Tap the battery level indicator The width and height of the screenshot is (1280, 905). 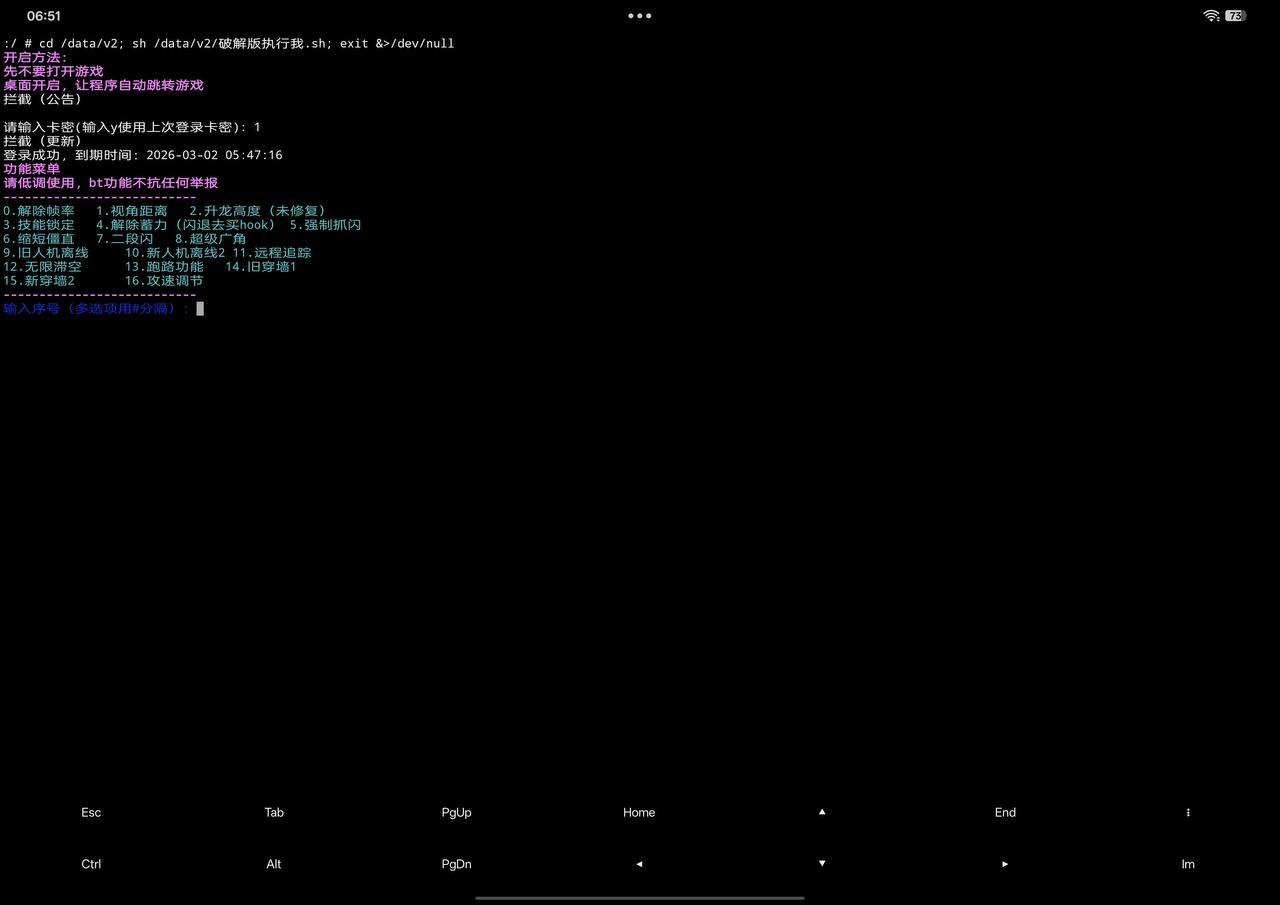tap(1236, 16)
